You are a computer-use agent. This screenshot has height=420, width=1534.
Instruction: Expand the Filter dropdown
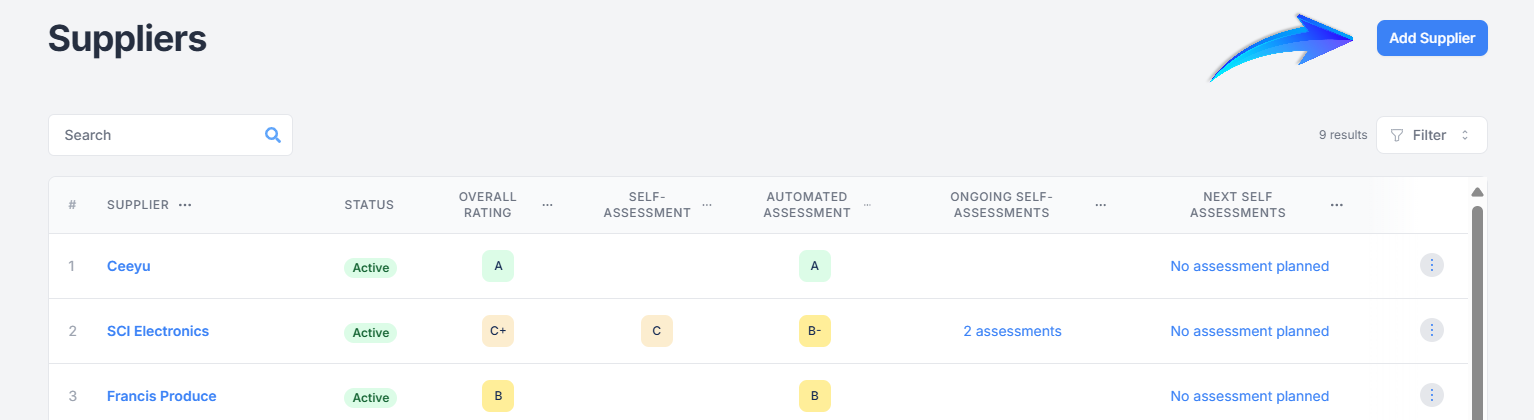click(1431, 135)
